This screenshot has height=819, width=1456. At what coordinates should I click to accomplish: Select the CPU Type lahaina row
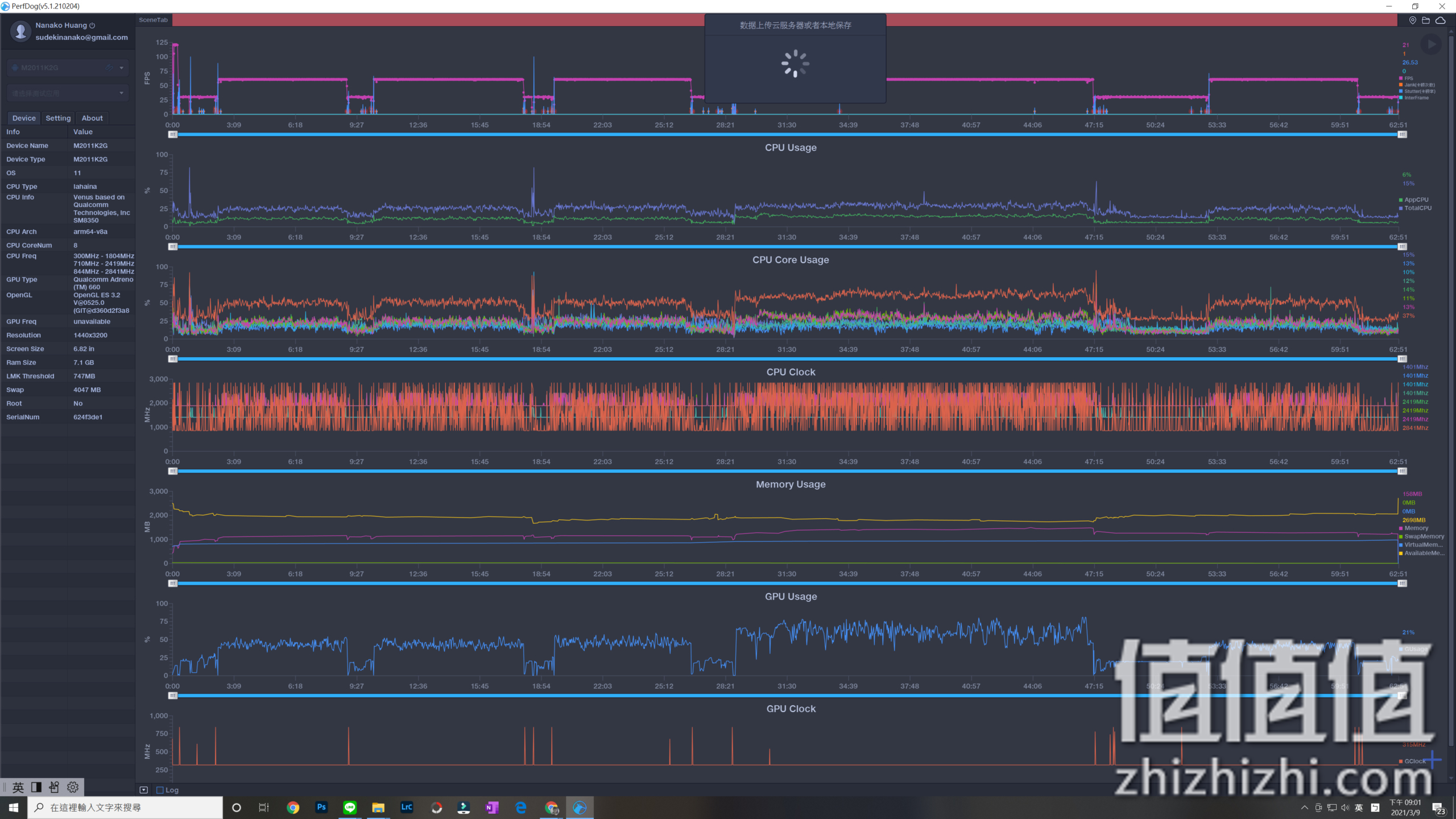(68, 187)
